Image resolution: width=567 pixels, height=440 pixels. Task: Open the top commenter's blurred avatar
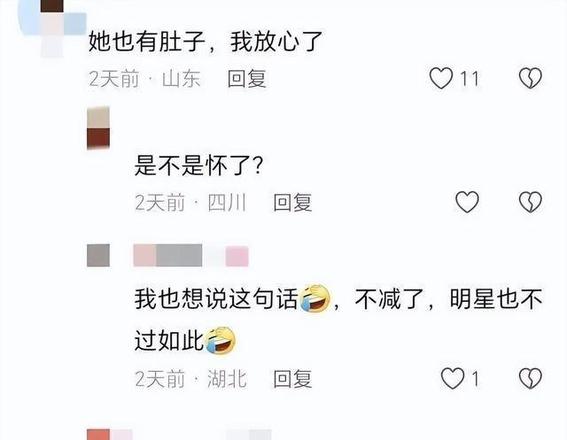(x=52, y=25)
